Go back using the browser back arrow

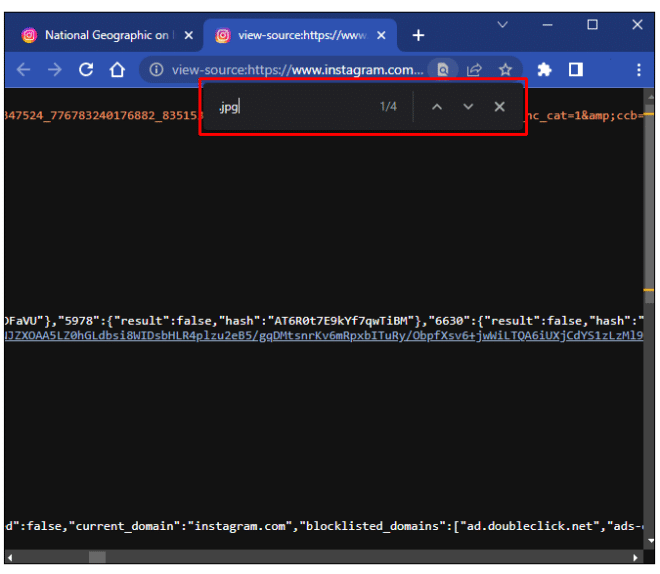point(24,69)
